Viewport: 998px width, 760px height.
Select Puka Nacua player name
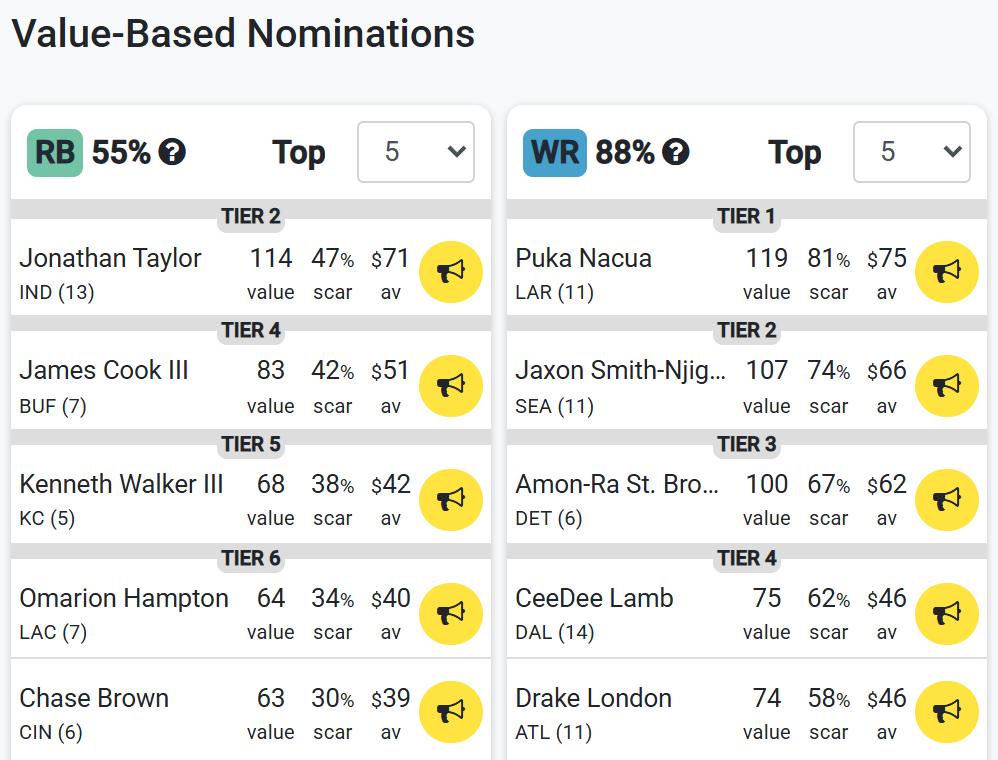click(584, 258)
